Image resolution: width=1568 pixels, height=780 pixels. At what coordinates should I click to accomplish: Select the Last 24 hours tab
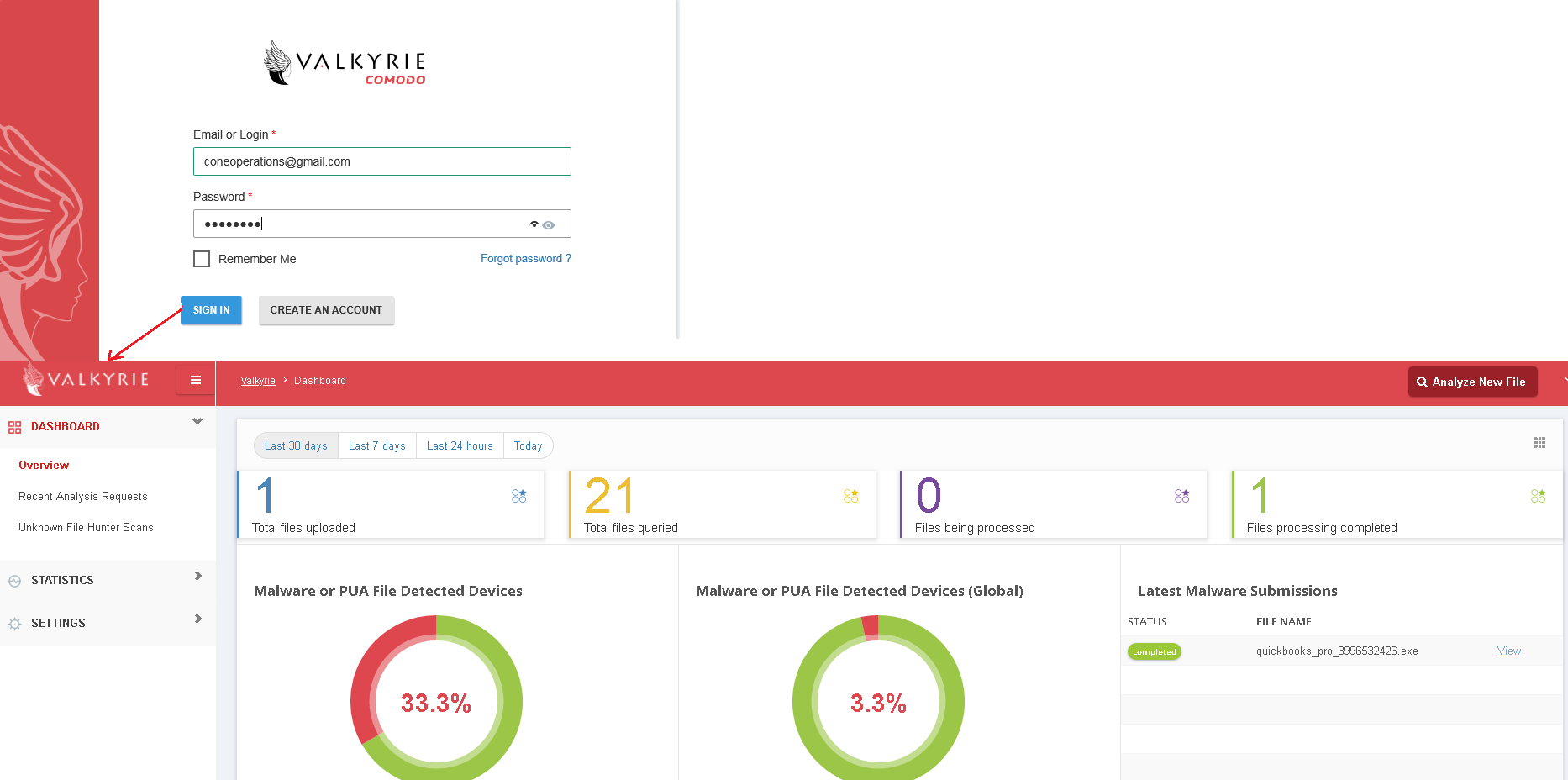460,445
